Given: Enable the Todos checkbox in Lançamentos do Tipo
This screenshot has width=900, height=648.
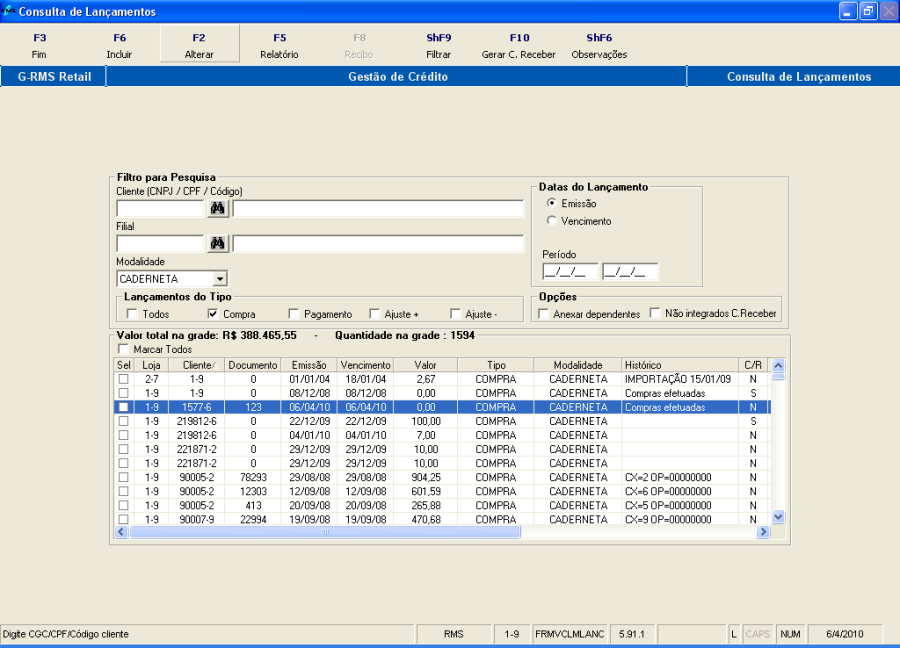Looking at the screenshot, I should 132,314.
